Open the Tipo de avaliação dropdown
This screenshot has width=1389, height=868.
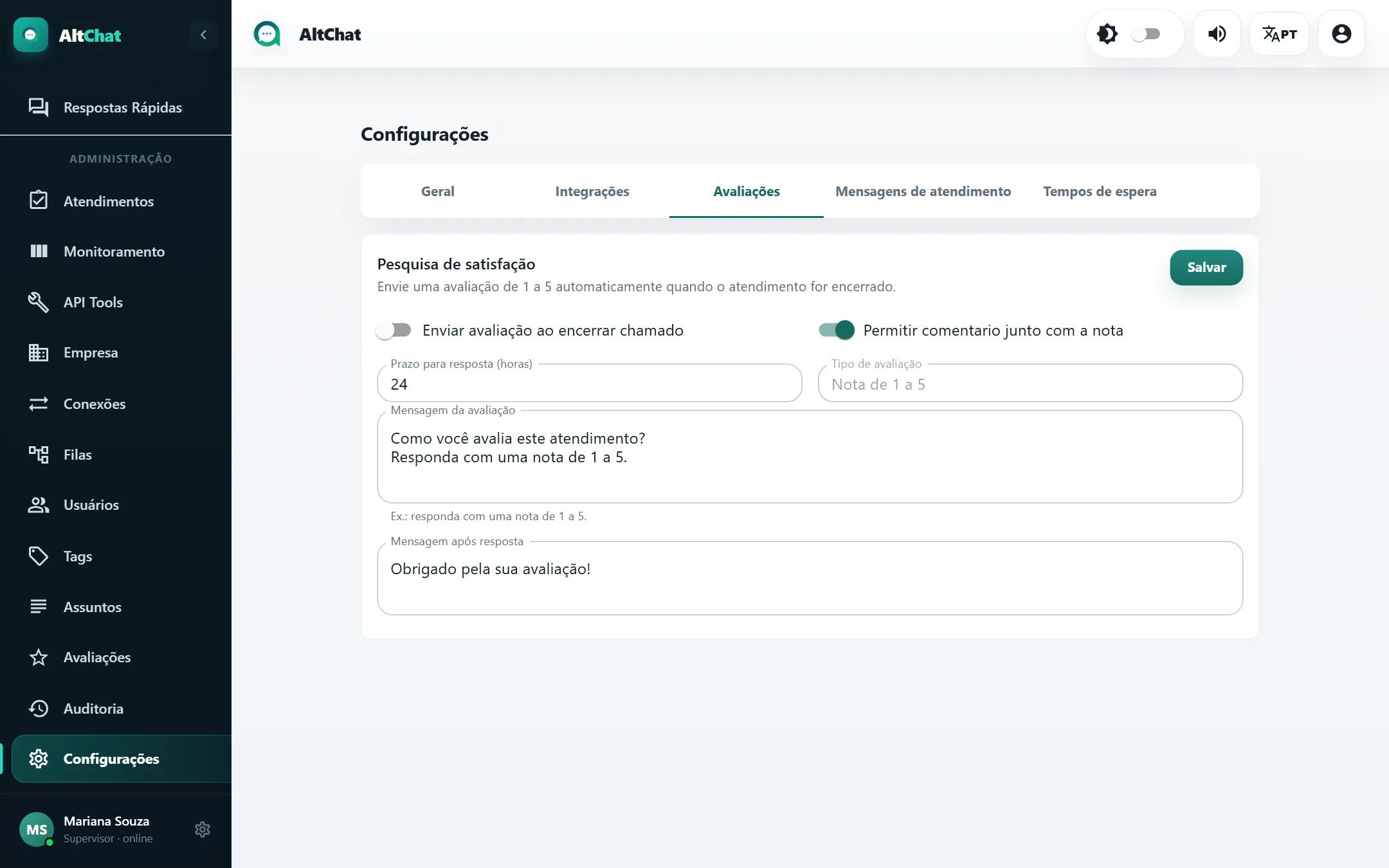point(1030,384)
